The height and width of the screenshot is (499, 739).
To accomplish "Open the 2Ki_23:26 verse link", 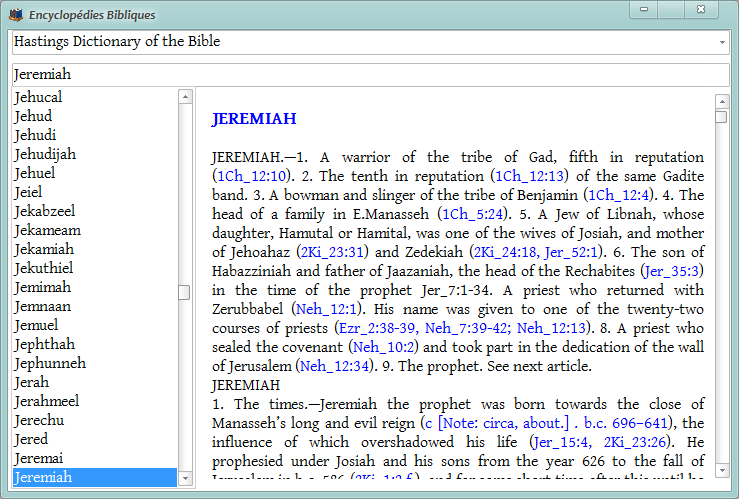I will [635, 442].
